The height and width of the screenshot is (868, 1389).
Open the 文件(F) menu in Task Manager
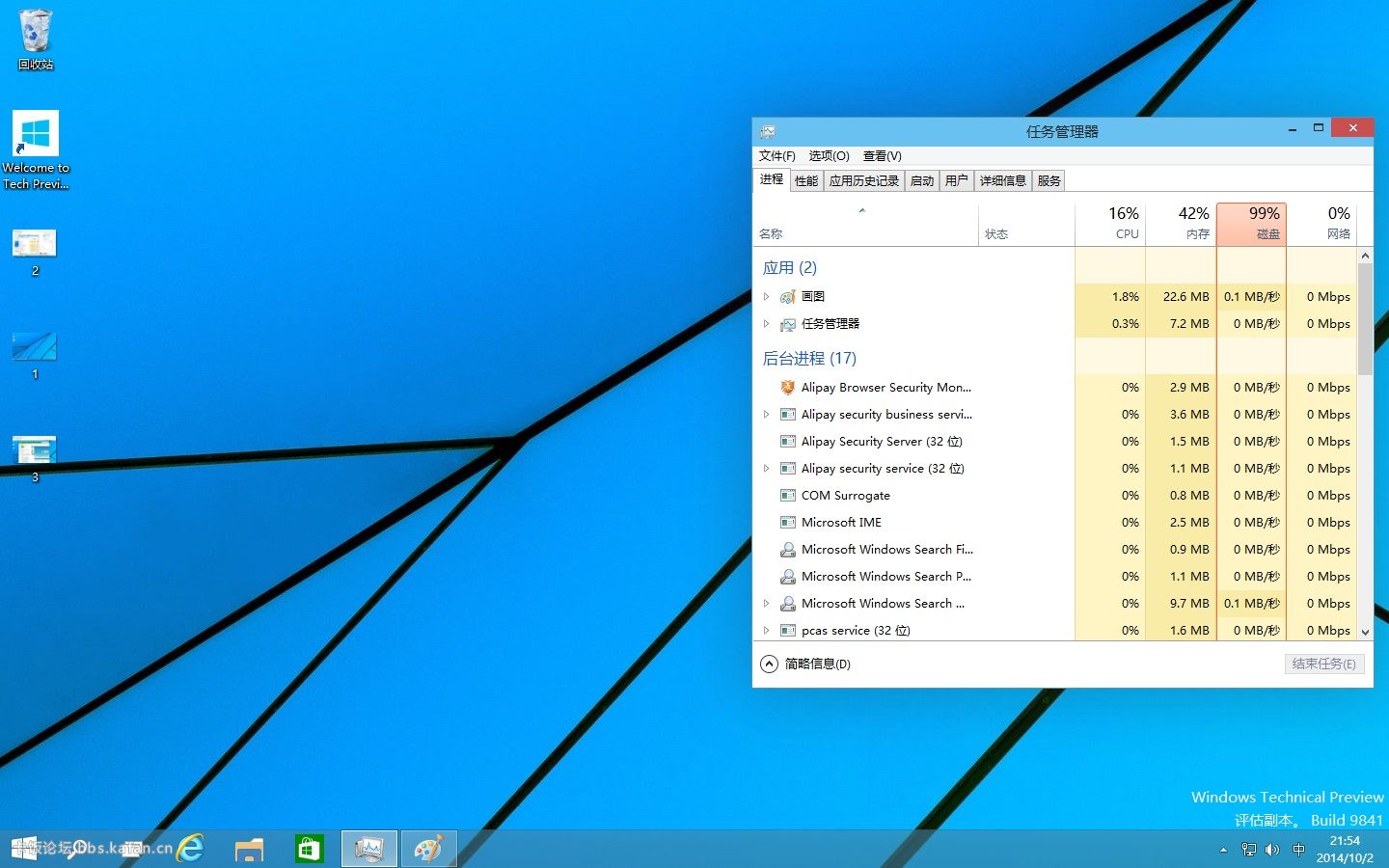tap(776, 156)
